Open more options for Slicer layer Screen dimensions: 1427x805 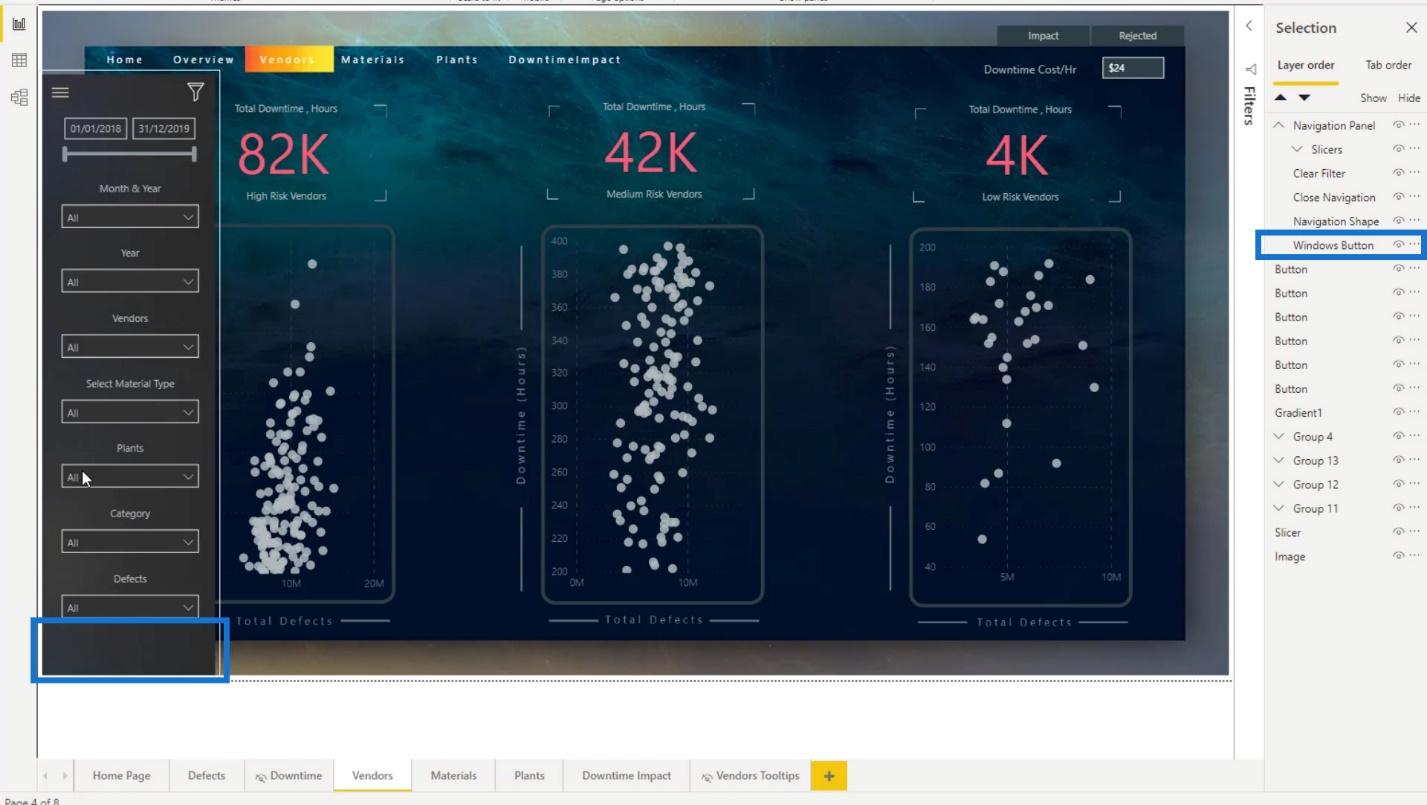[x=1414, y=533]
